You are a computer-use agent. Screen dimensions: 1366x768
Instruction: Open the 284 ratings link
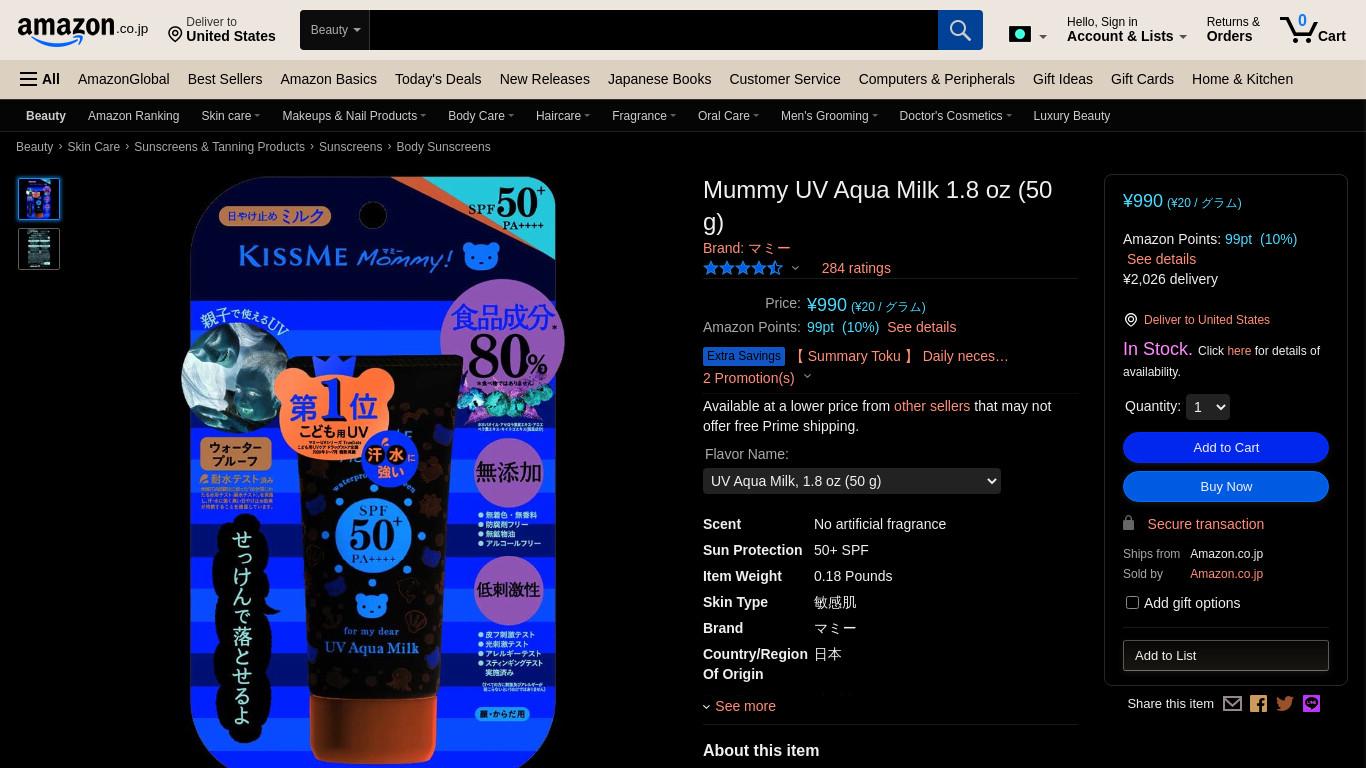pyautogui.click(x=856, y=268)
